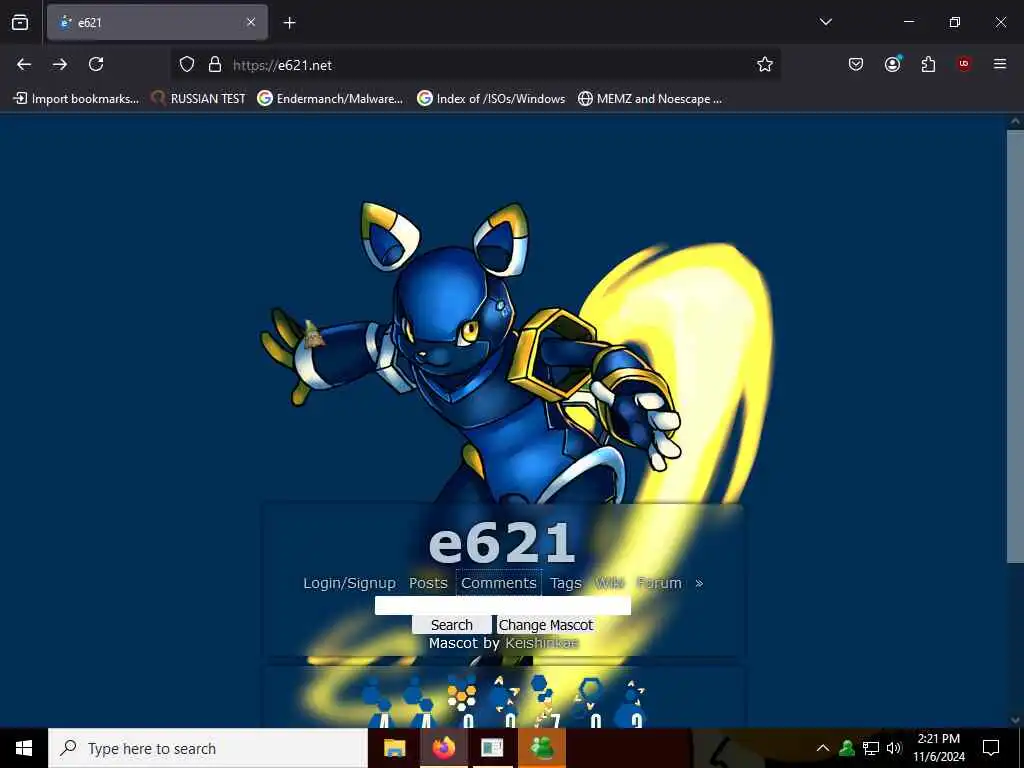Screen dimensions: 1024x768
Task: View site security padlock info
Action: (215, 64)
